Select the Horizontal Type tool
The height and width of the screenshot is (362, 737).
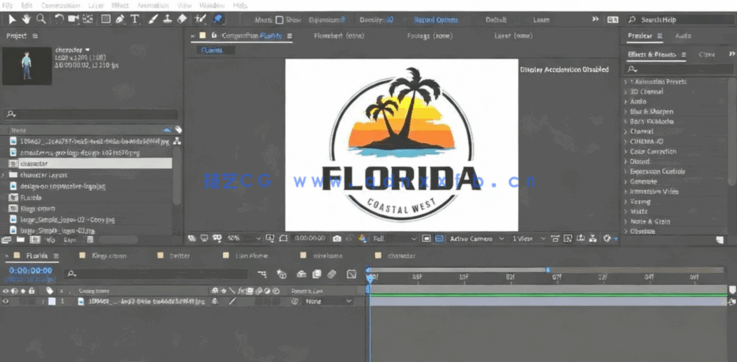tap(135, 19)
